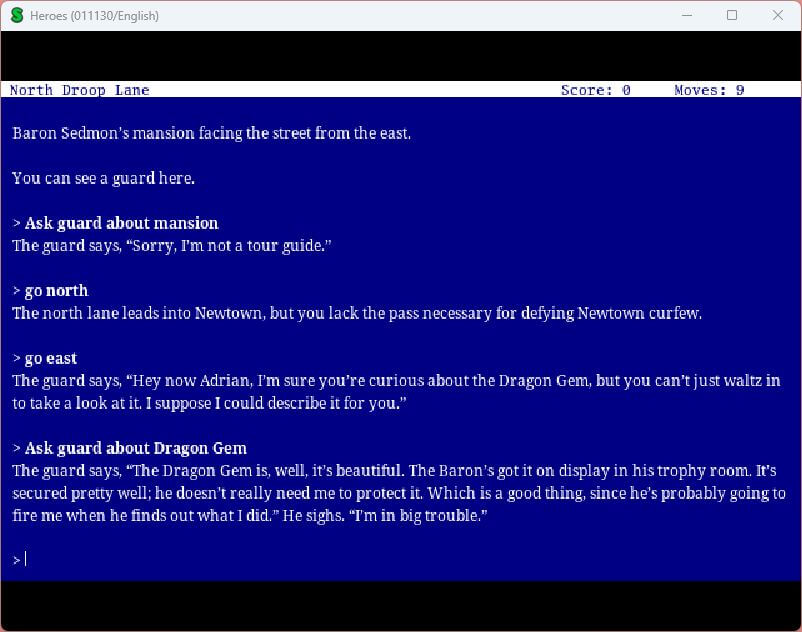
Task: Click the line ending 'I'm in big trouble.'
Action: (250, 515)
